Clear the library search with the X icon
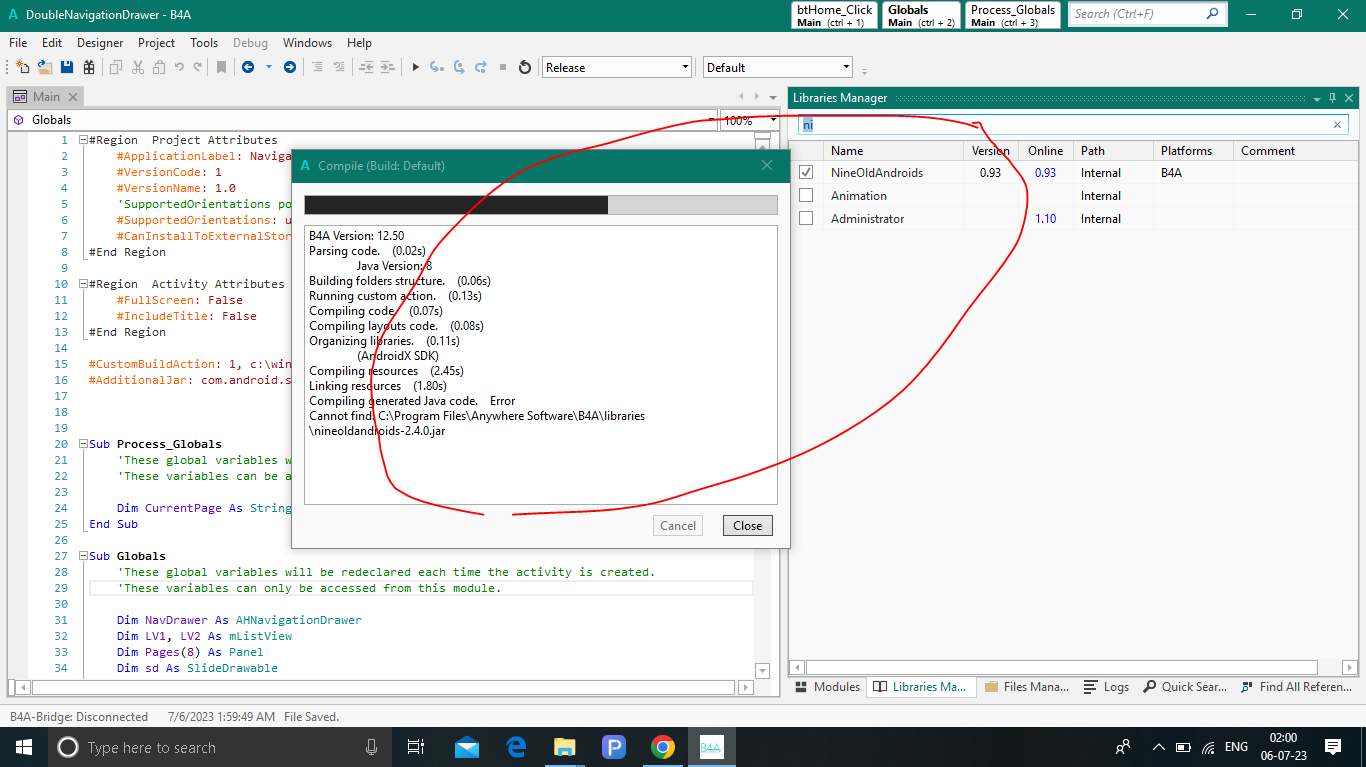1366x767 pixels. [x=1337, y=125]
